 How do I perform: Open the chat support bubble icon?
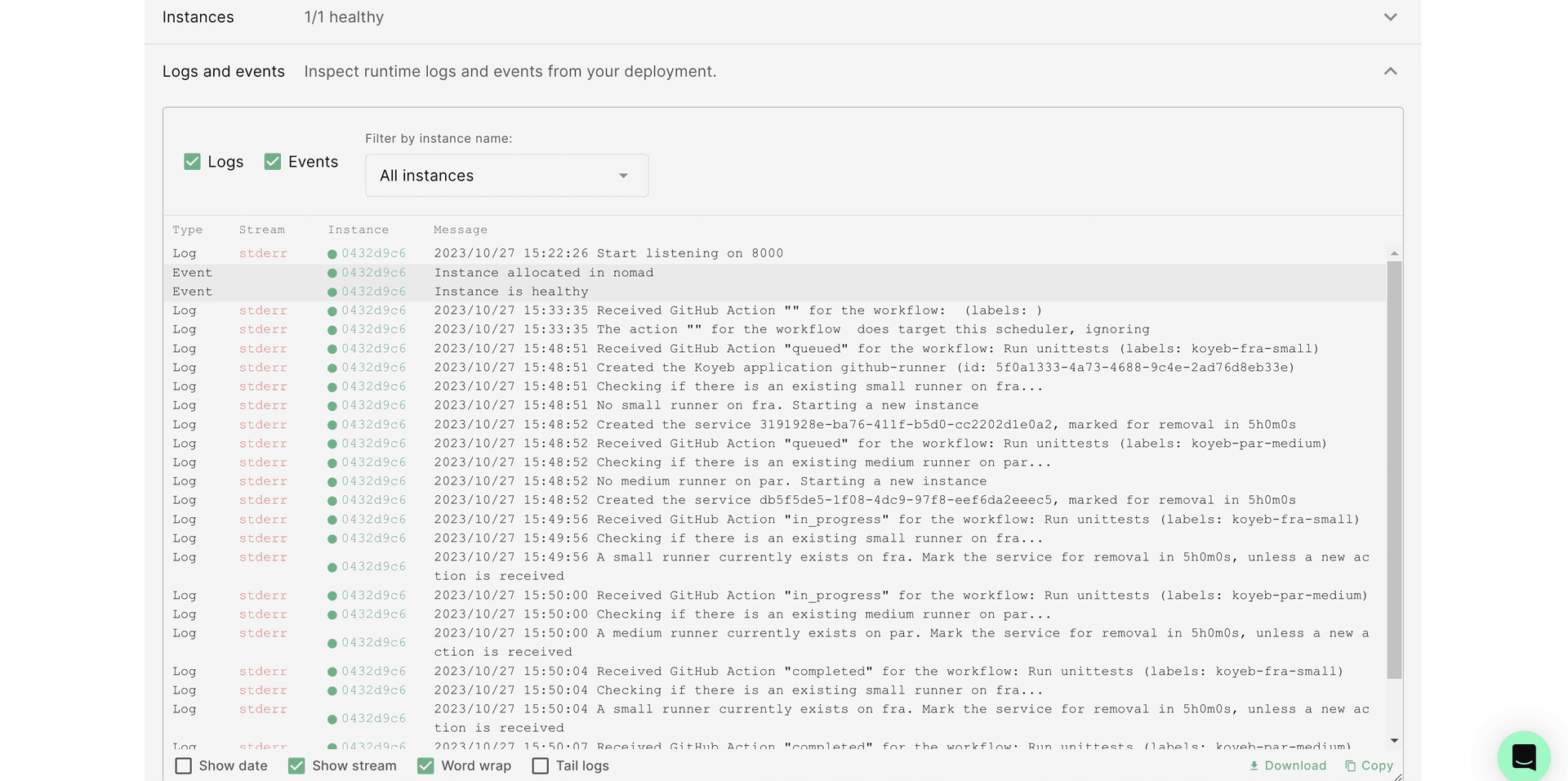(x=1523, y=756)
